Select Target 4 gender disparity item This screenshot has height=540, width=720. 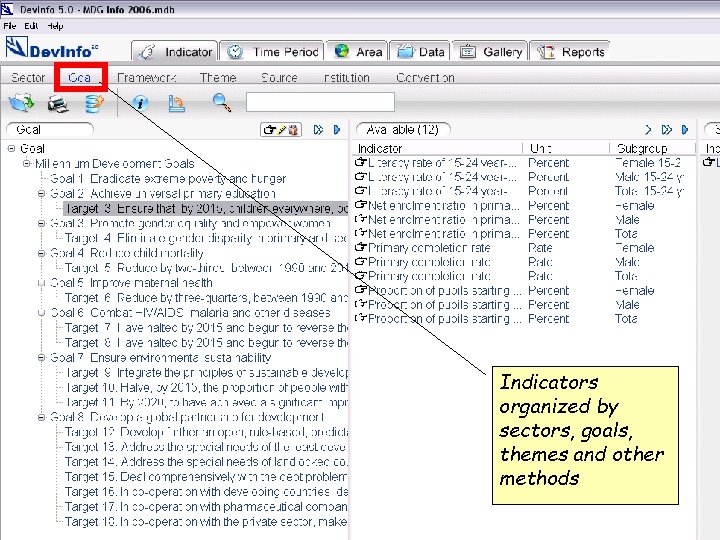(206, 238)
